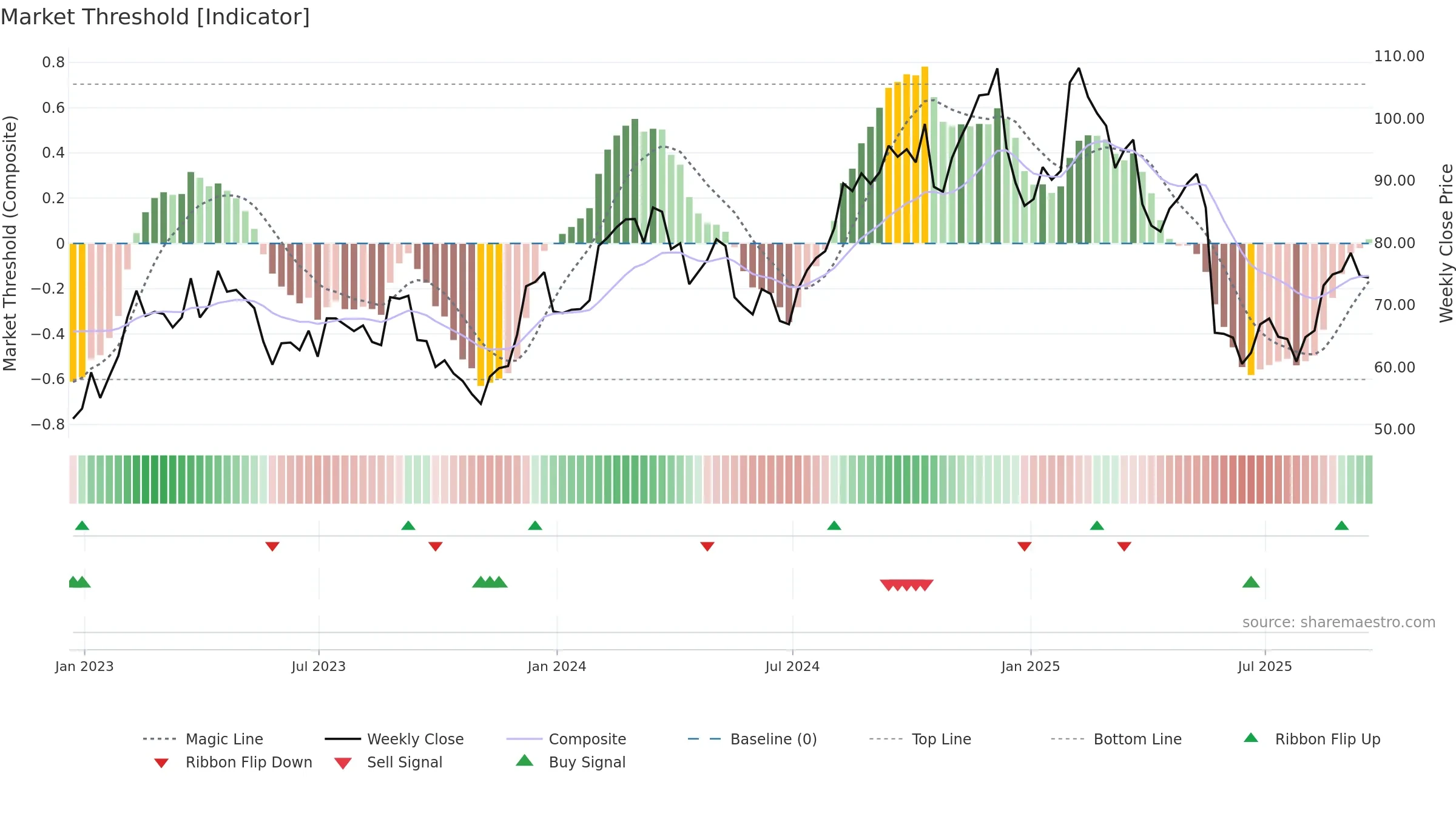The image size is (1456, 819).
Task: Click the Jan 2025 x-axis label
Action: [1031, 667]
